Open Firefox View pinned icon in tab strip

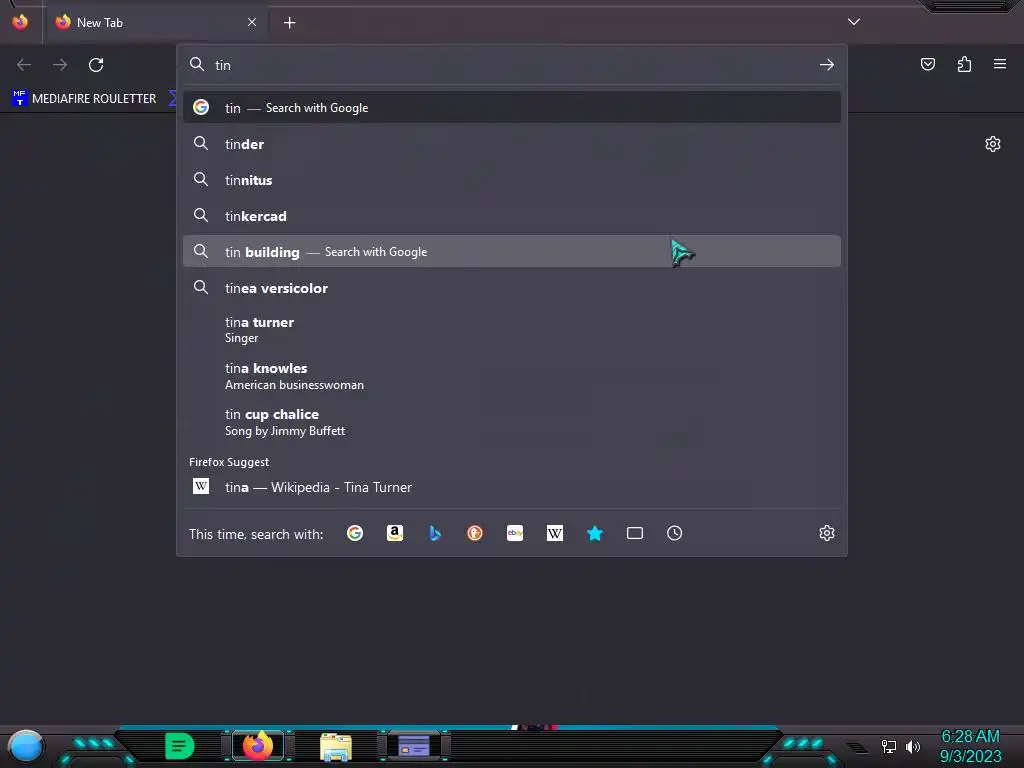click(20, 22)
